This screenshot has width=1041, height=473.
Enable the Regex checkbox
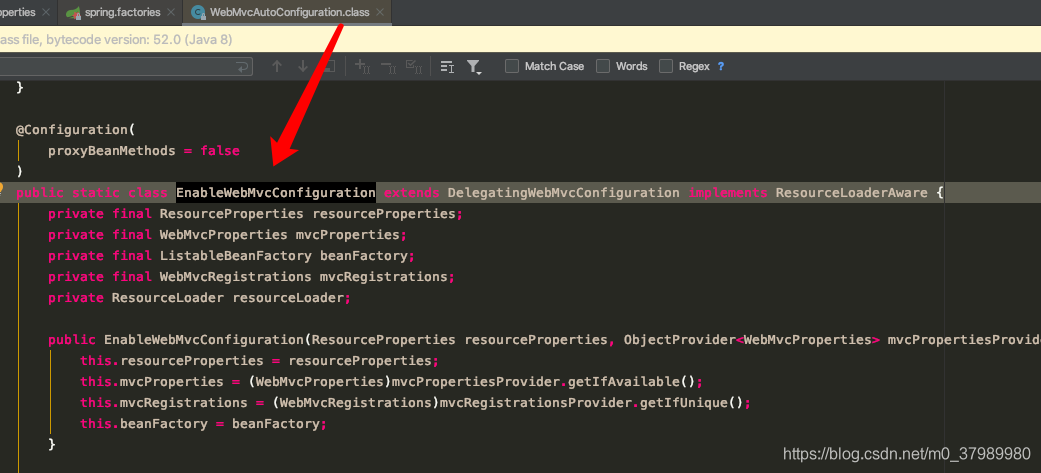click(666, 66)
